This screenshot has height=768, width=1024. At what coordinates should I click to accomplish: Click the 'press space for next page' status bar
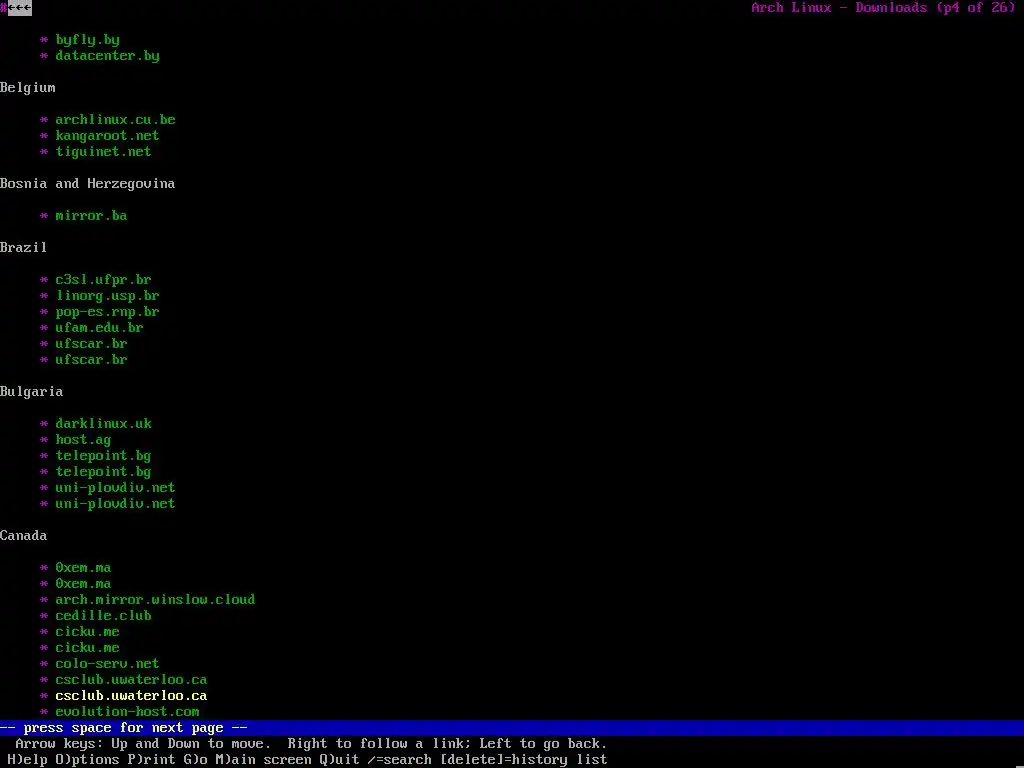512,728
